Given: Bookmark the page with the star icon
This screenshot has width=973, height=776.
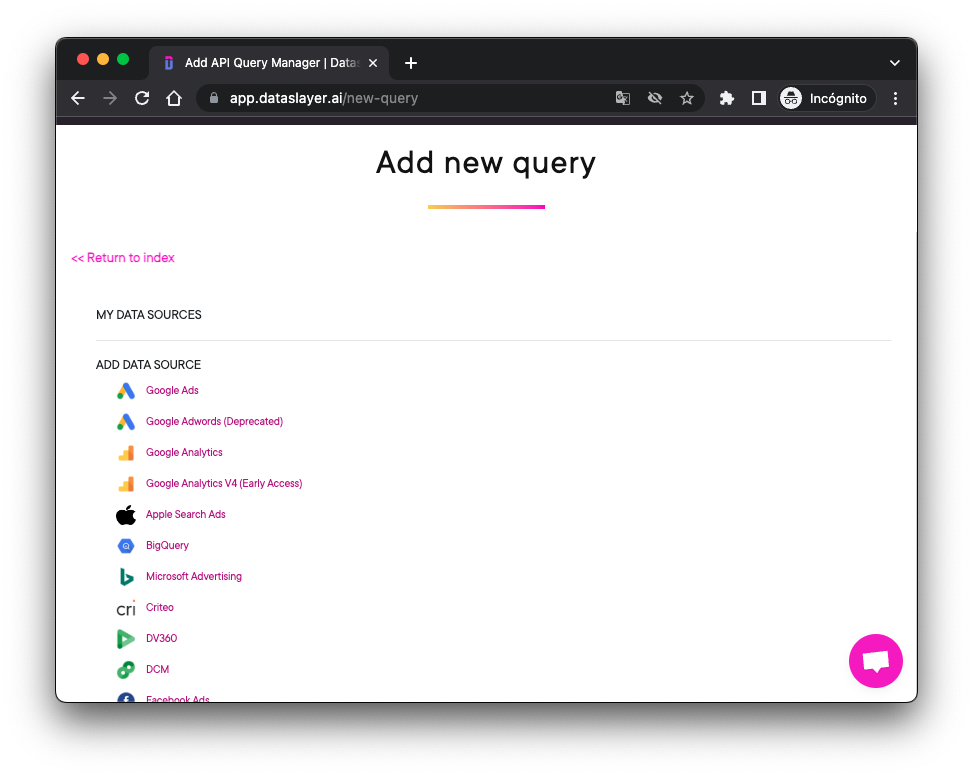Looking at the screenshot, I should [x=687, y=98].
